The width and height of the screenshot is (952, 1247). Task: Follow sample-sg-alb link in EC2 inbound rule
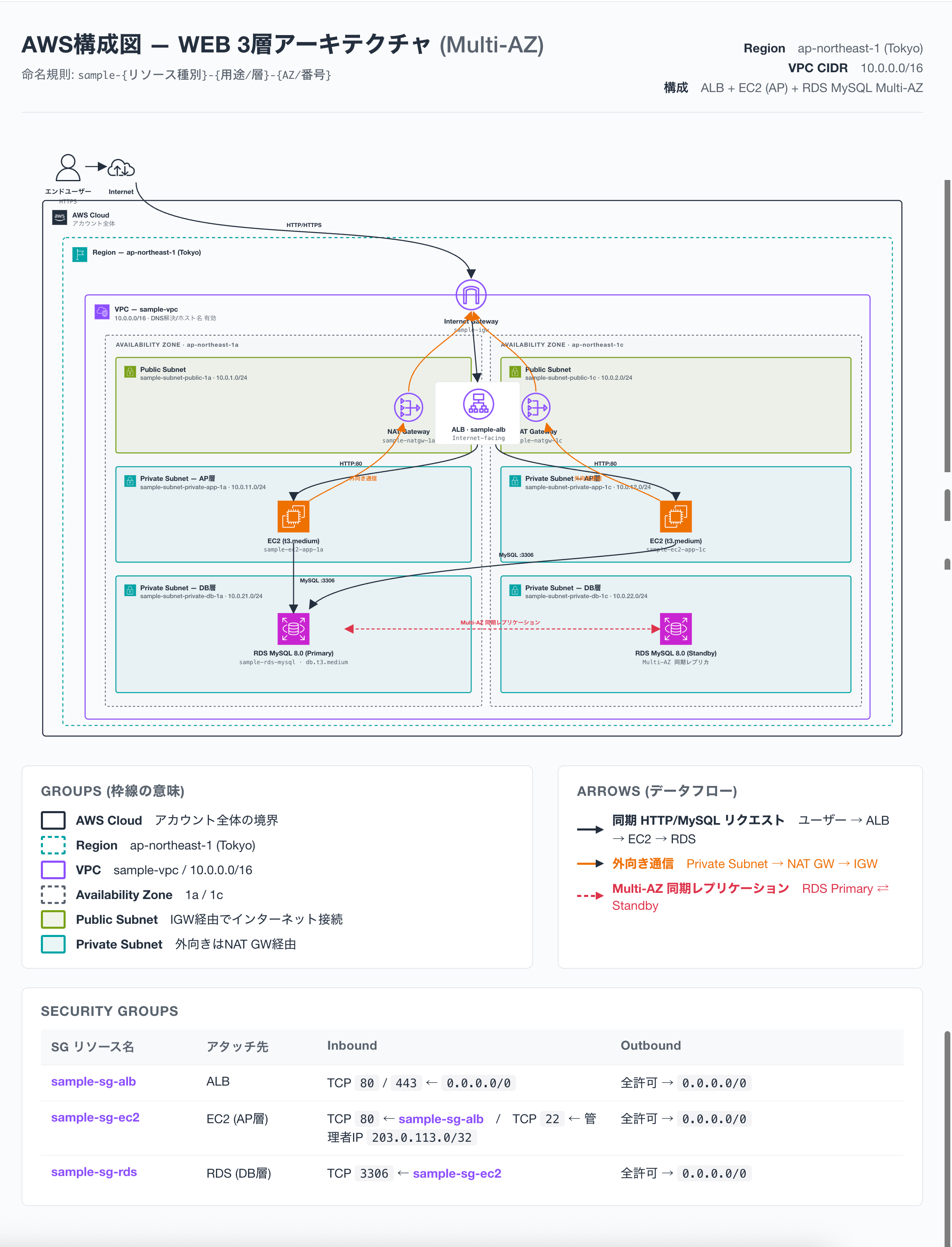coord(441,1119)
